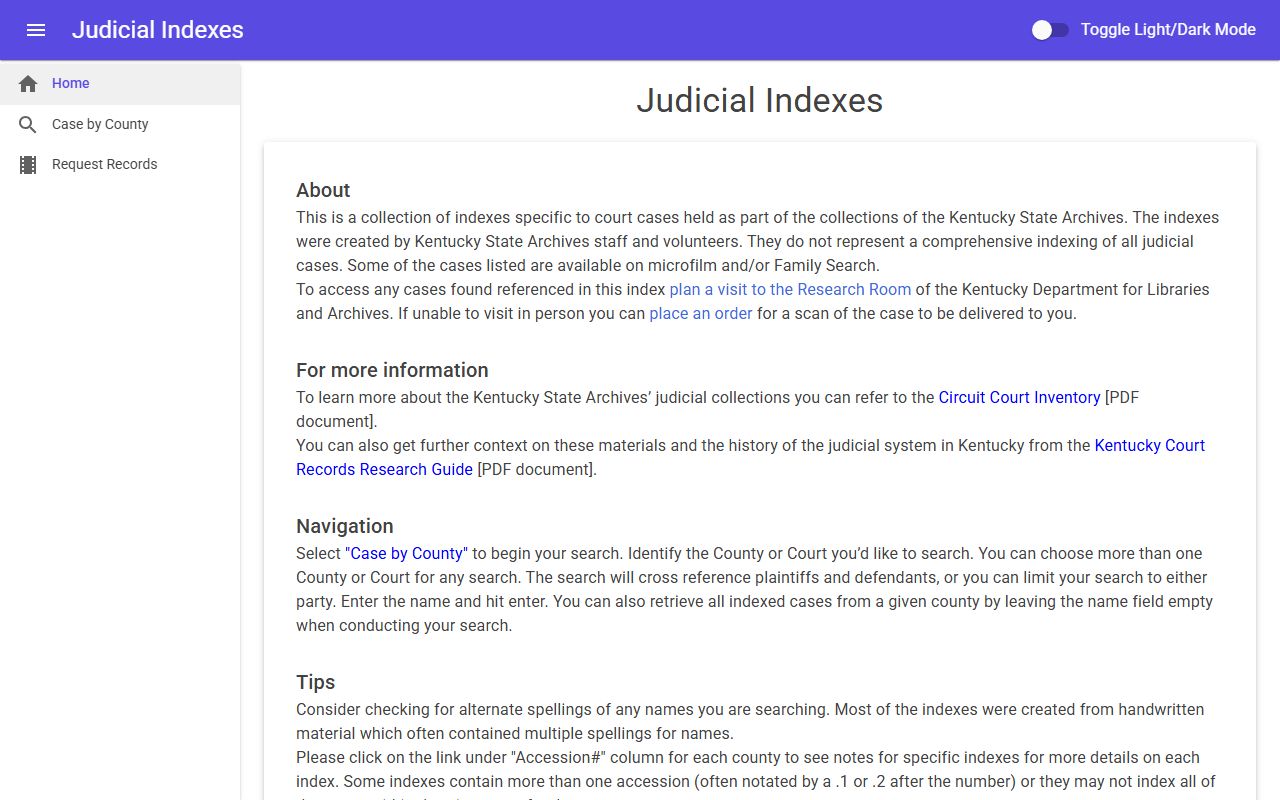The image size is (1280, 800).
Task: Open the Circuit Court Inventory PDF link
Action: (x=1019, y=397)
